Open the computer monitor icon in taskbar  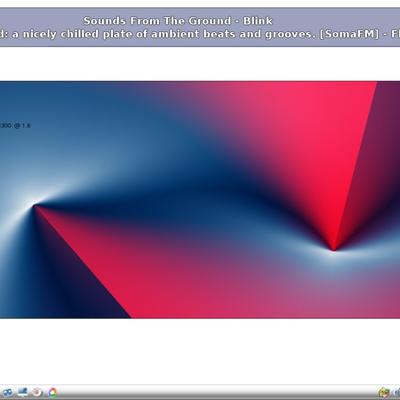coord(23,392)
